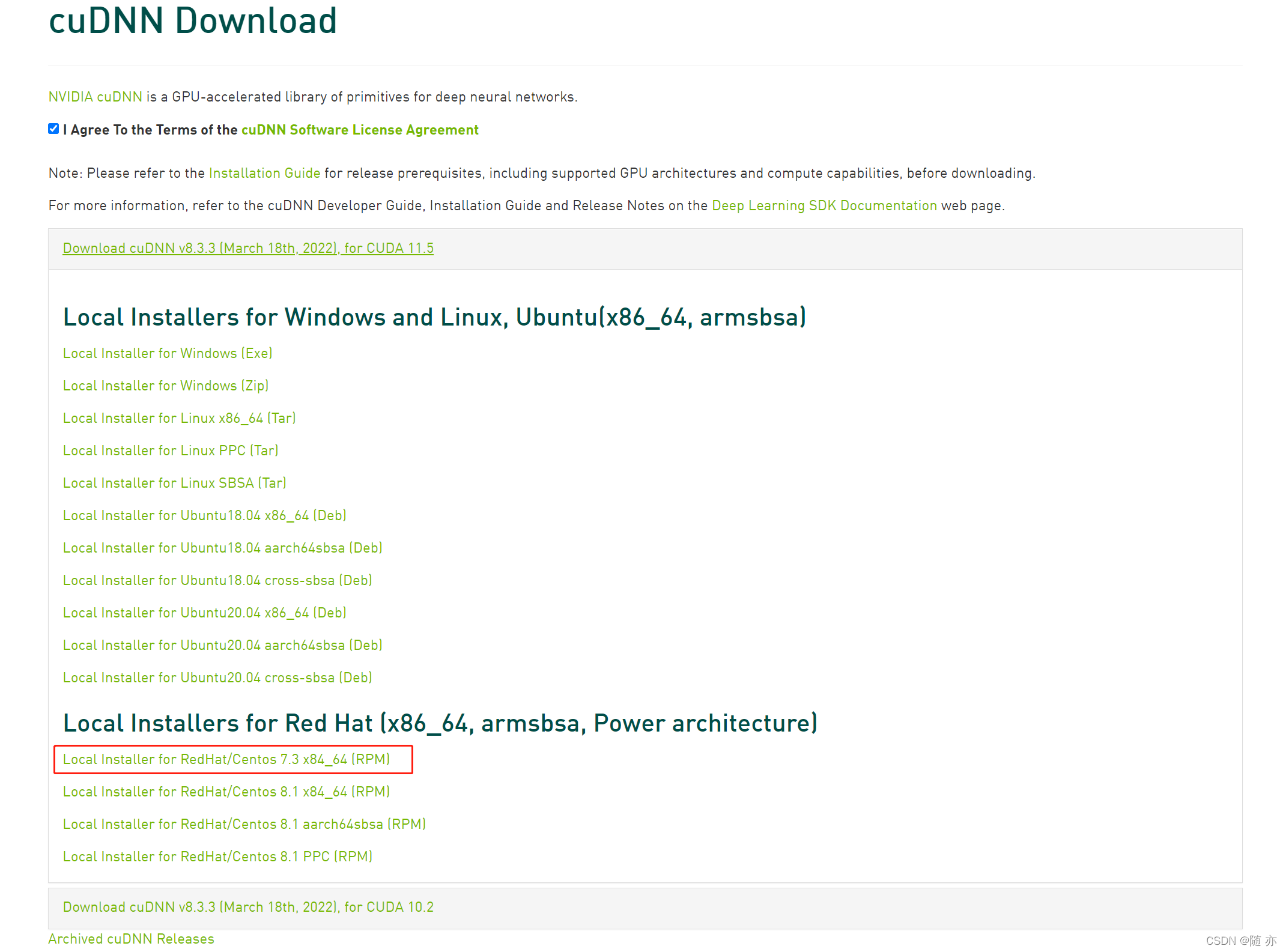This screenshot has height=952, width=1286.
Task: Download Local Installer for Windows (Exe)
Action: tap(168, 353)
